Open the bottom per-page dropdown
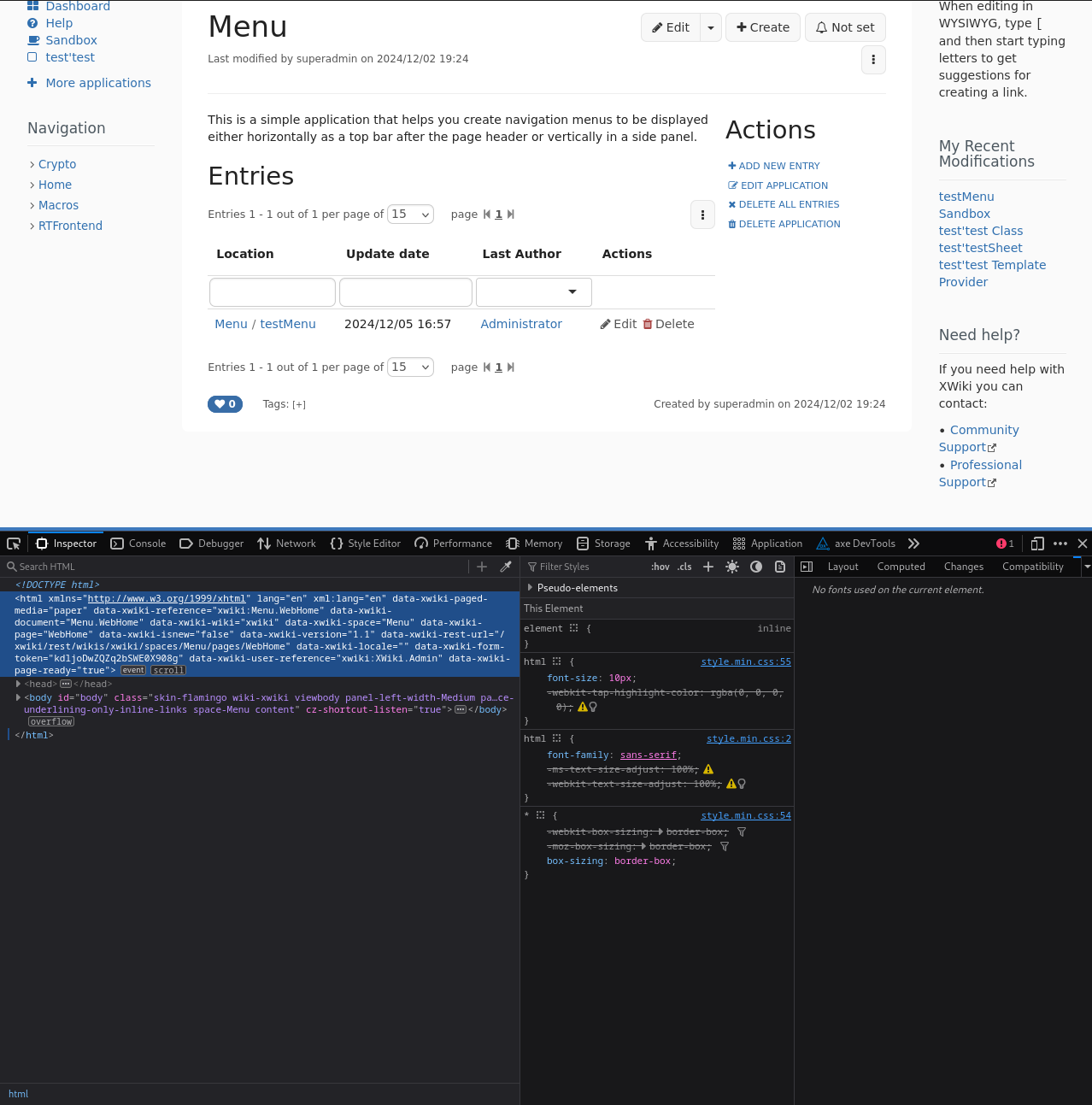The height and width of the screenshot is (1105, 1092). coord(411,367)
